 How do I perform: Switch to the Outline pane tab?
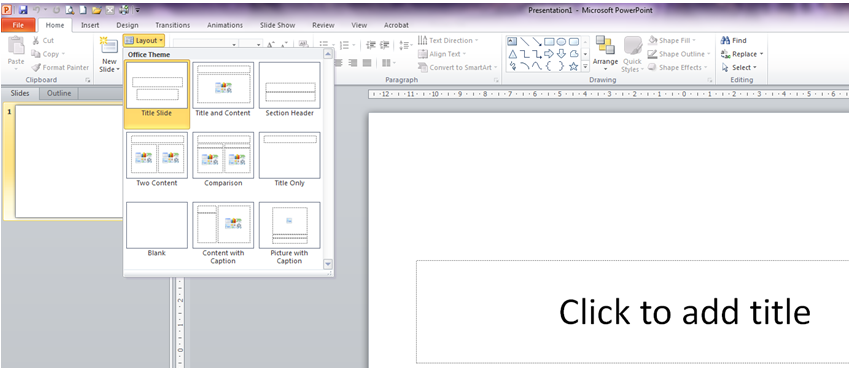point(59,93)
